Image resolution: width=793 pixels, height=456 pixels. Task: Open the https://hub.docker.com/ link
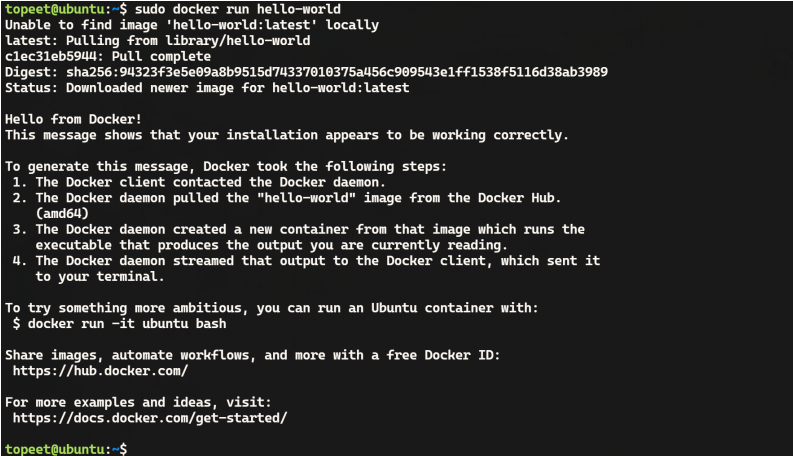(x=100, y=371)
